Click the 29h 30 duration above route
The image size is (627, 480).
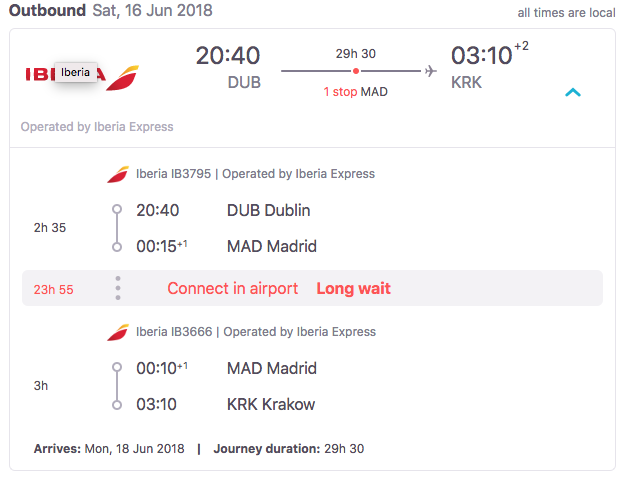(x=355, y=54)
